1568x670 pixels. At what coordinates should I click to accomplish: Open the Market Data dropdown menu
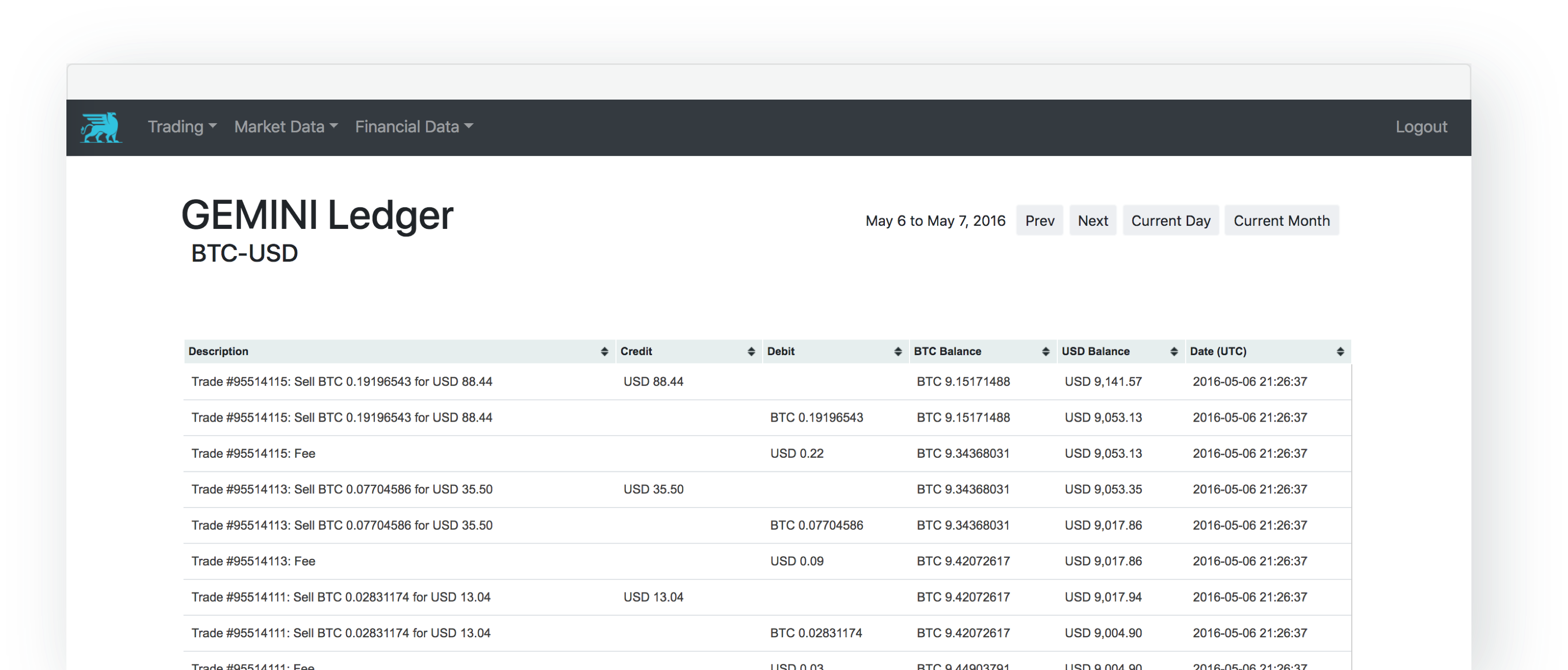click(285, 127)
